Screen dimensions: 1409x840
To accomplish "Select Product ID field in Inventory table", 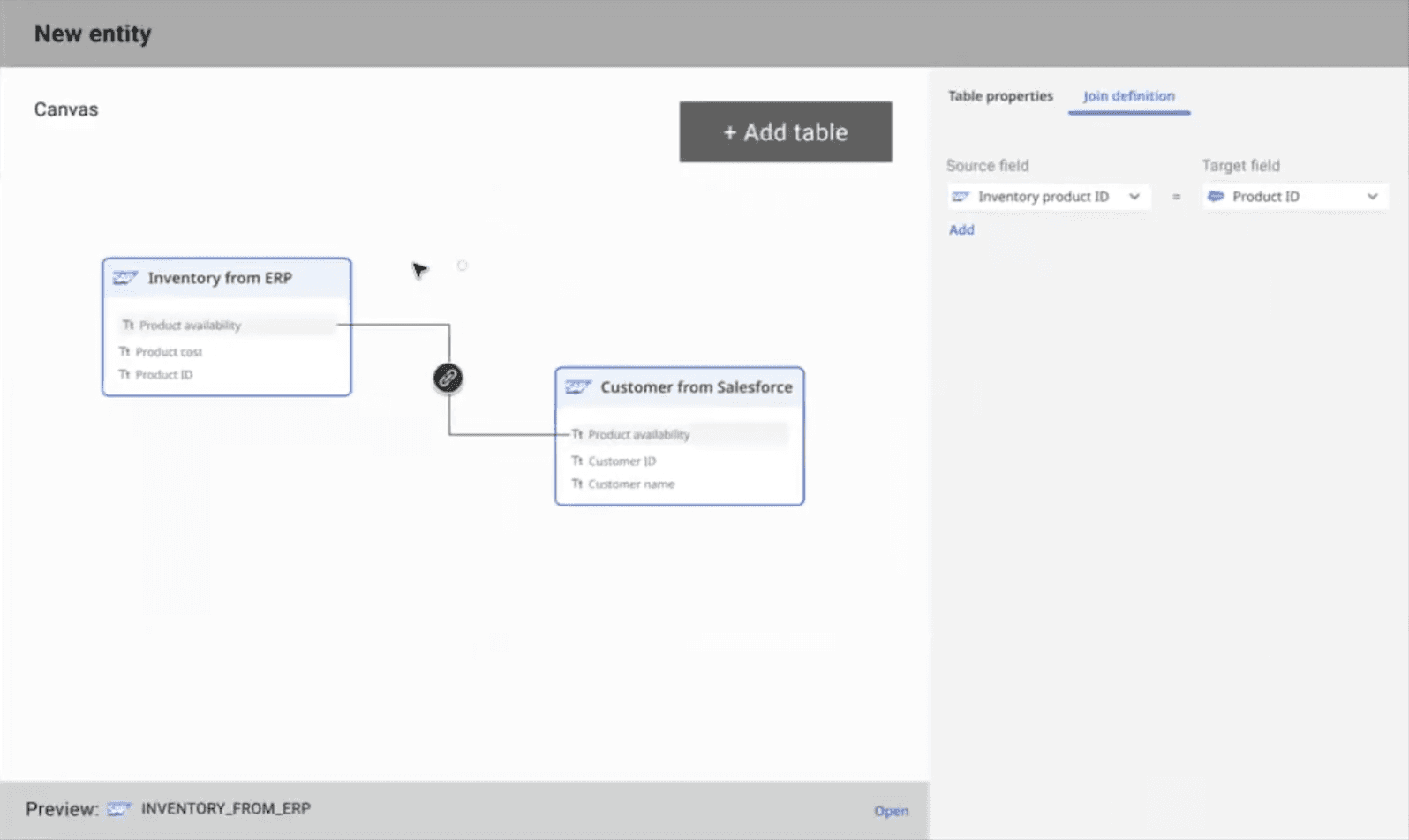I will click(163, 374).
